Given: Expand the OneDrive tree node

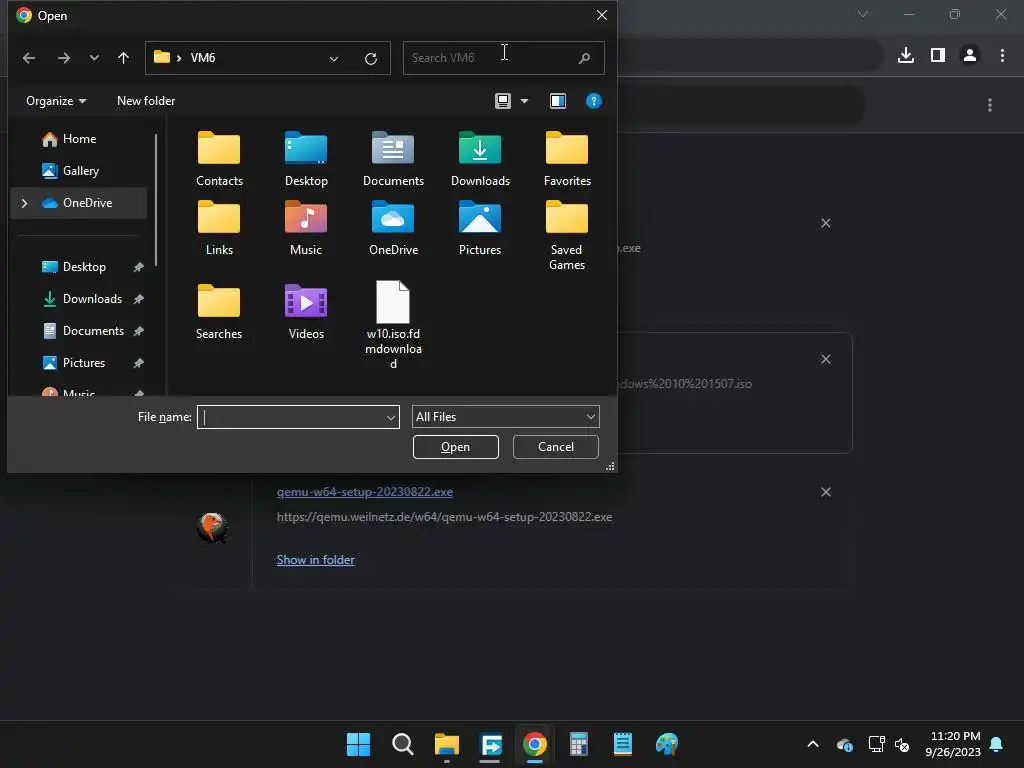Looking at the screenshot, I should coord(24,203).
